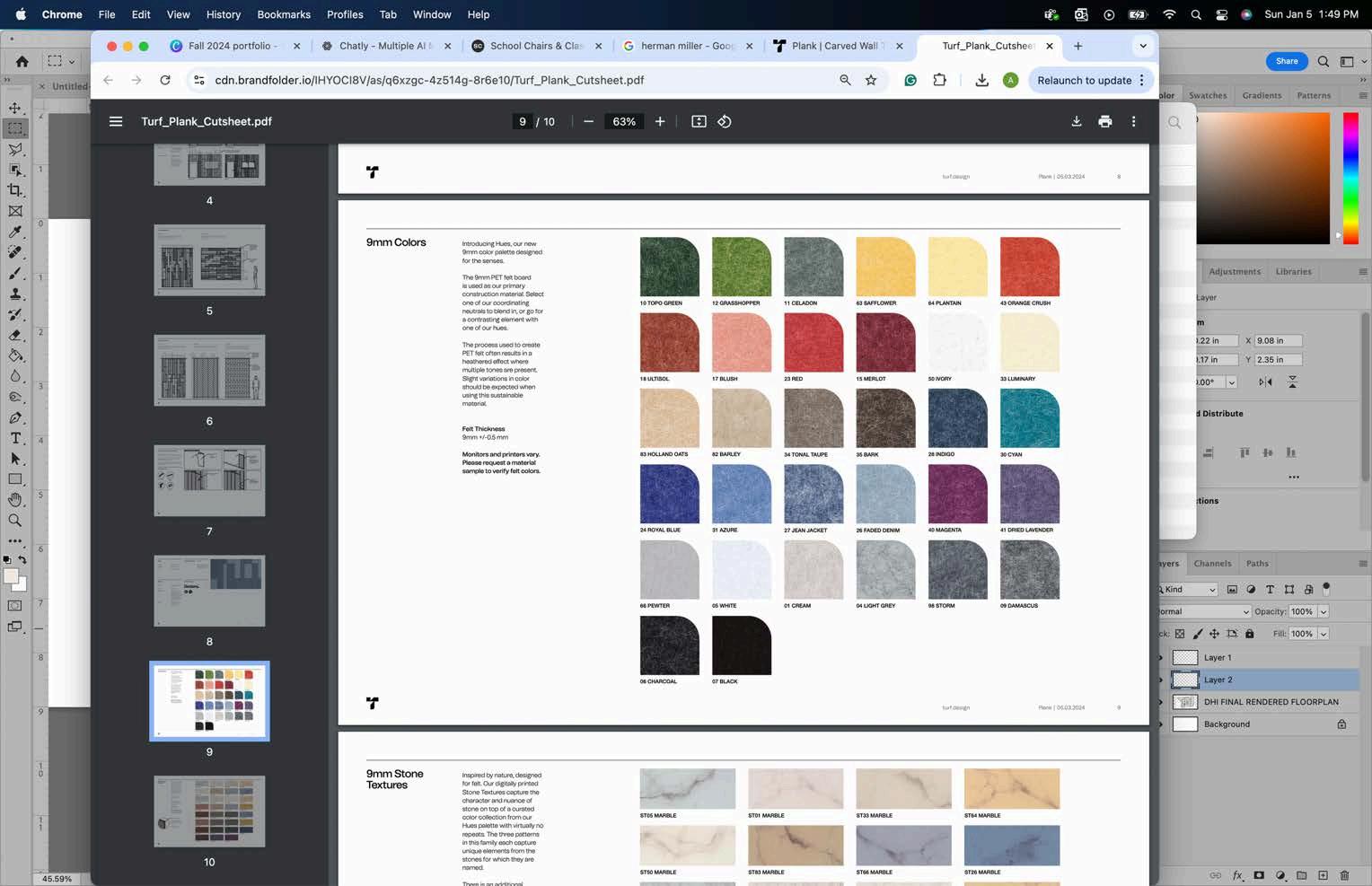Image resolution: width=1372 pixels, height=886 pixels.
Task: Select the Eraser tool in Photoshop
Action: click(x=15, y=335)
